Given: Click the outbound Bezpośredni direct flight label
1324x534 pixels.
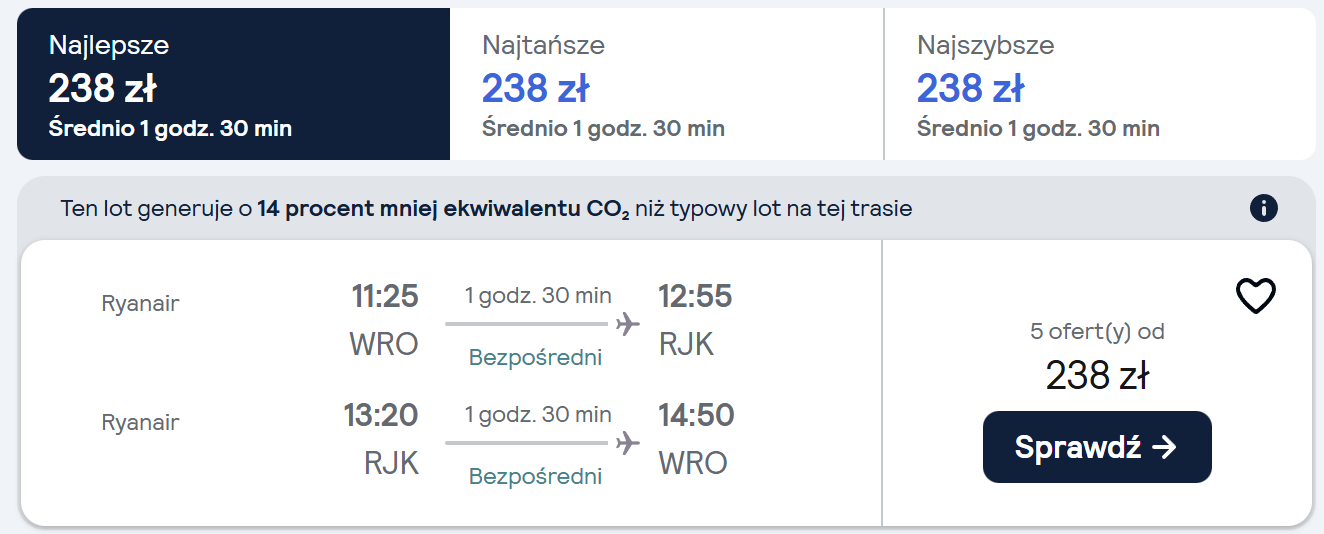Looking at the screenshot, I should click(x=536, y=357).
